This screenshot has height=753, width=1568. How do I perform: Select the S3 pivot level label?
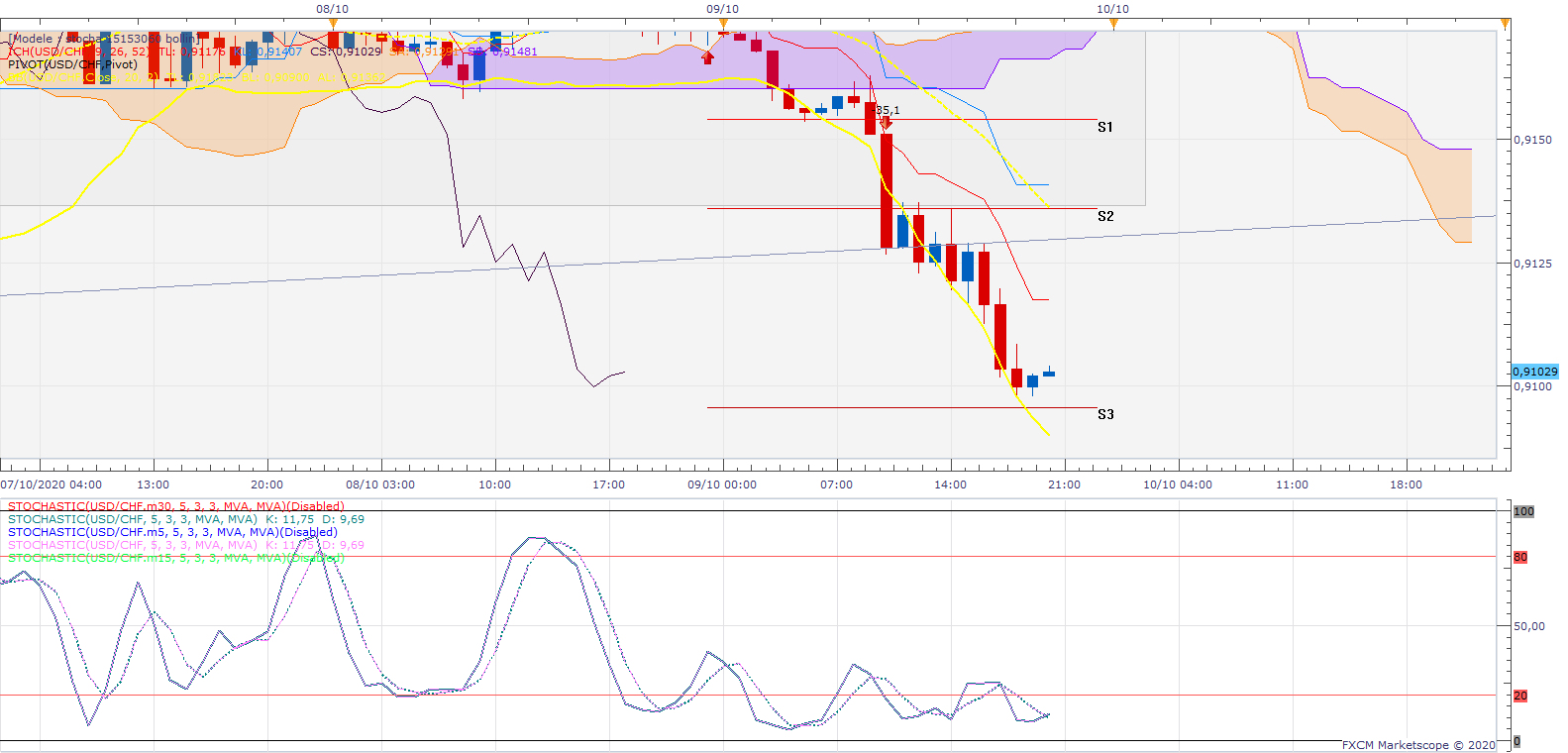pos(1105,414)
